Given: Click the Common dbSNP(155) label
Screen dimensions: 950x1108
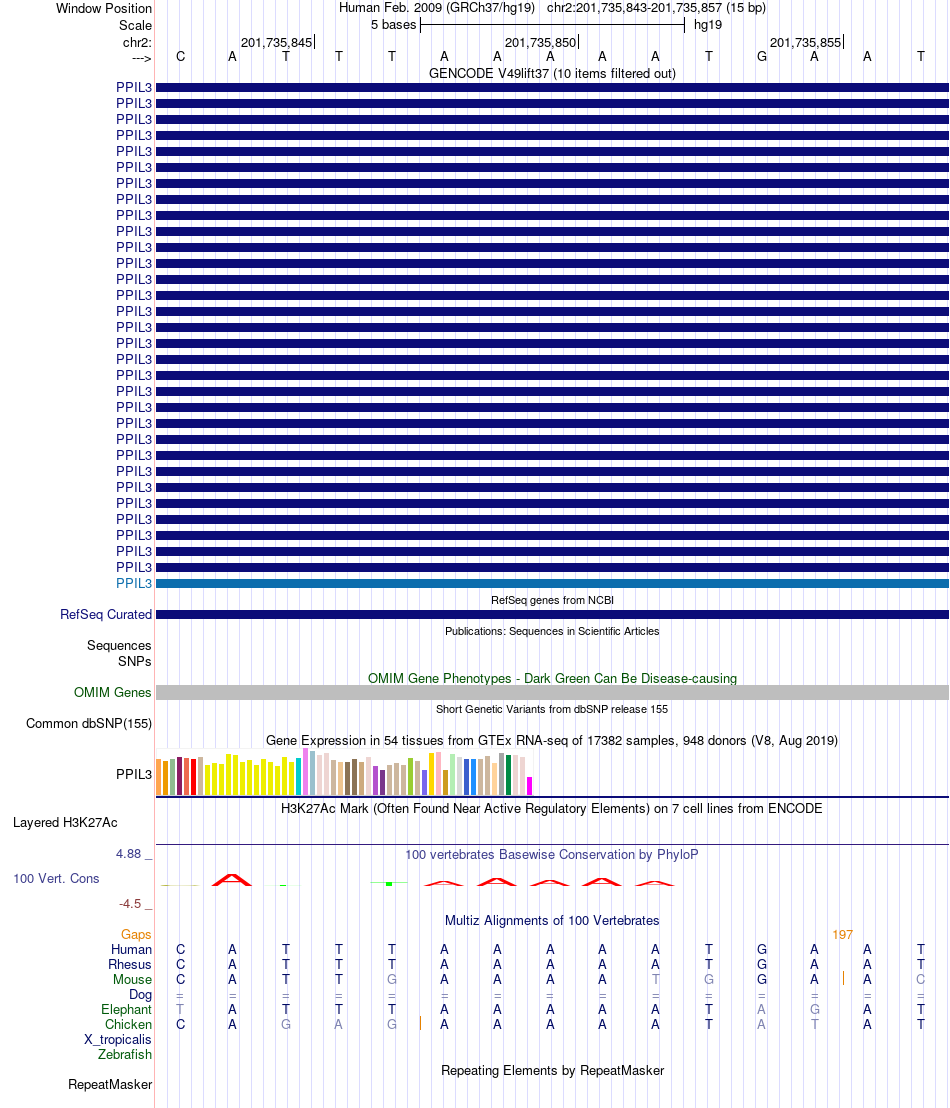Looking at the screenshot, I should (x=89, y=724).
